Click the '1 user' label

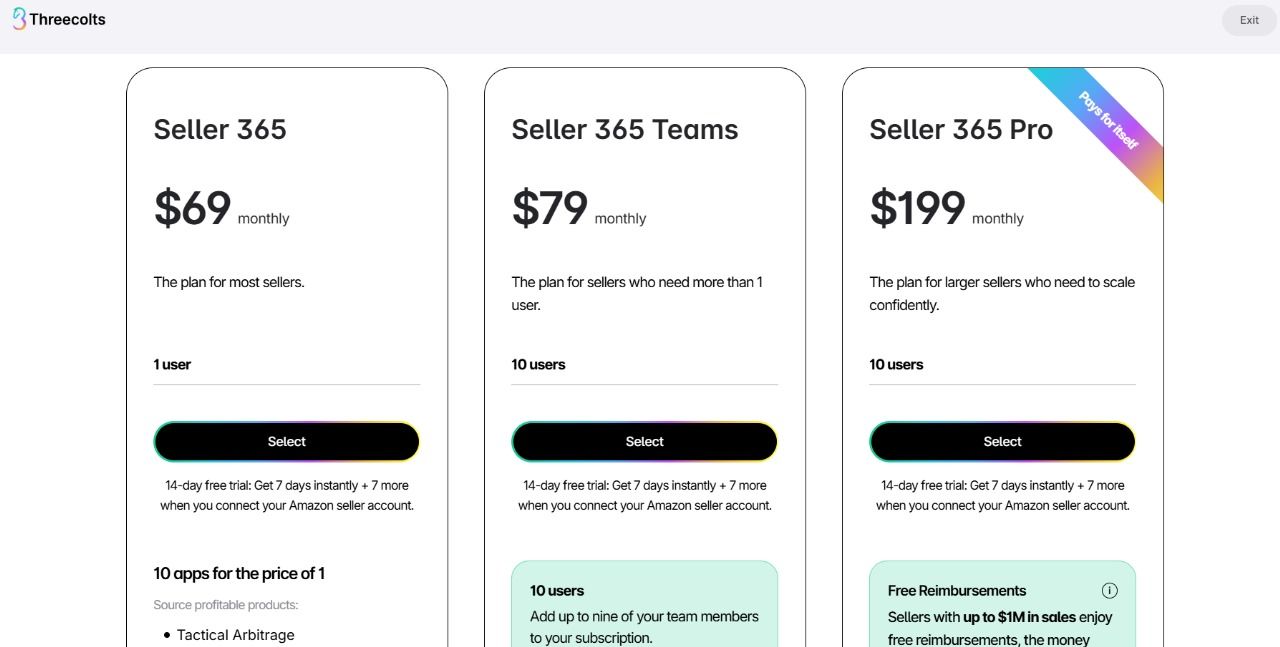[x=172, y=364]
